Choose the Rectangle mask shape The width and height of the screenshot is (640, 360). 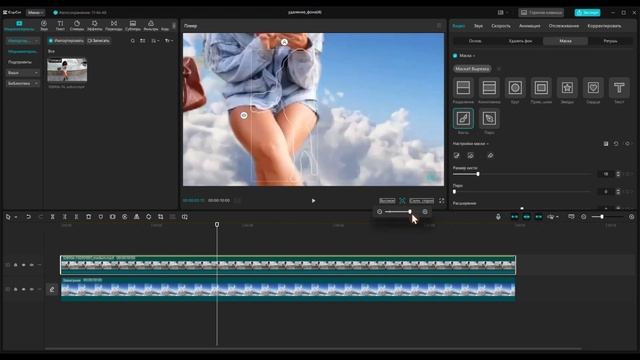541,88
